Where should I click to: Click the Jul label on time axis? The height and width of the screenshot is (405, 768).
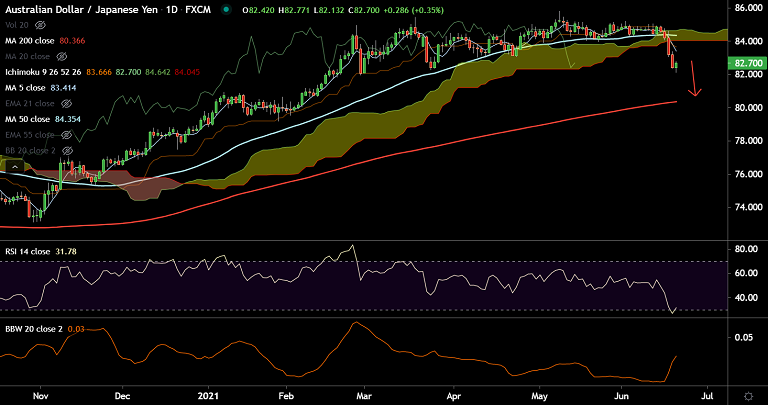point(707,395)
